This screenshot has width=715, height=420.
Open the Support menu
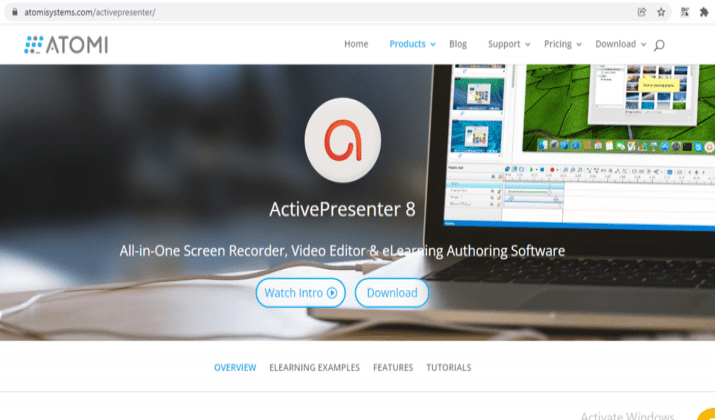[504, 44]
